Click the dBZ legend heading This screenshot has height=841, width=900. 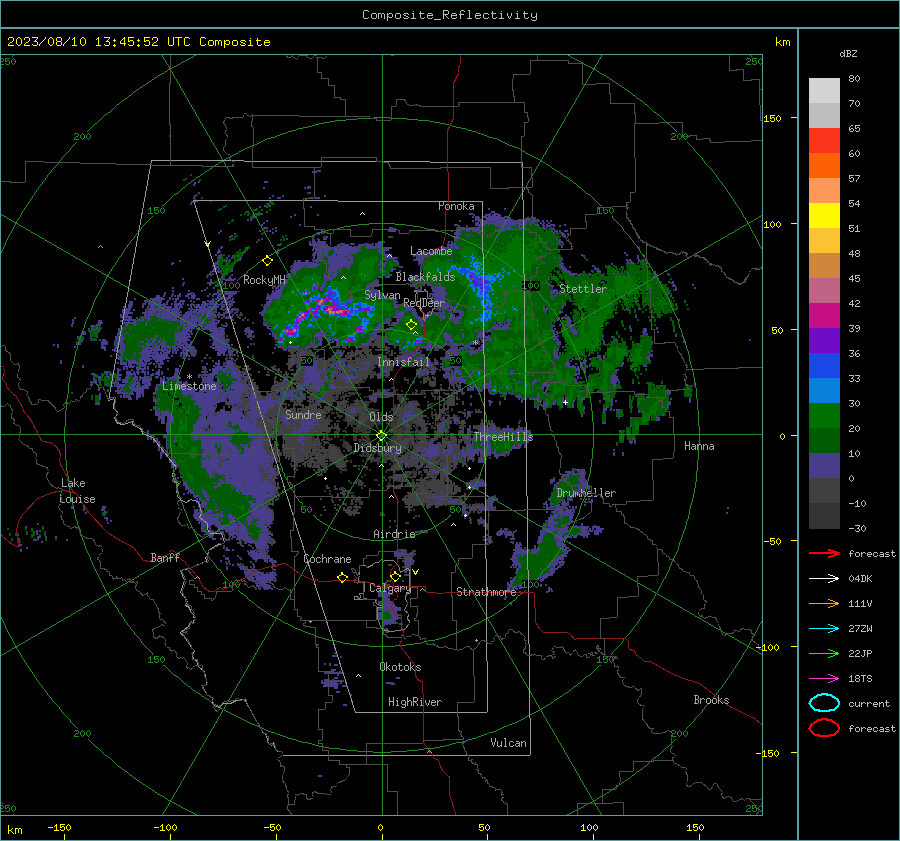(x=848, y=53)
